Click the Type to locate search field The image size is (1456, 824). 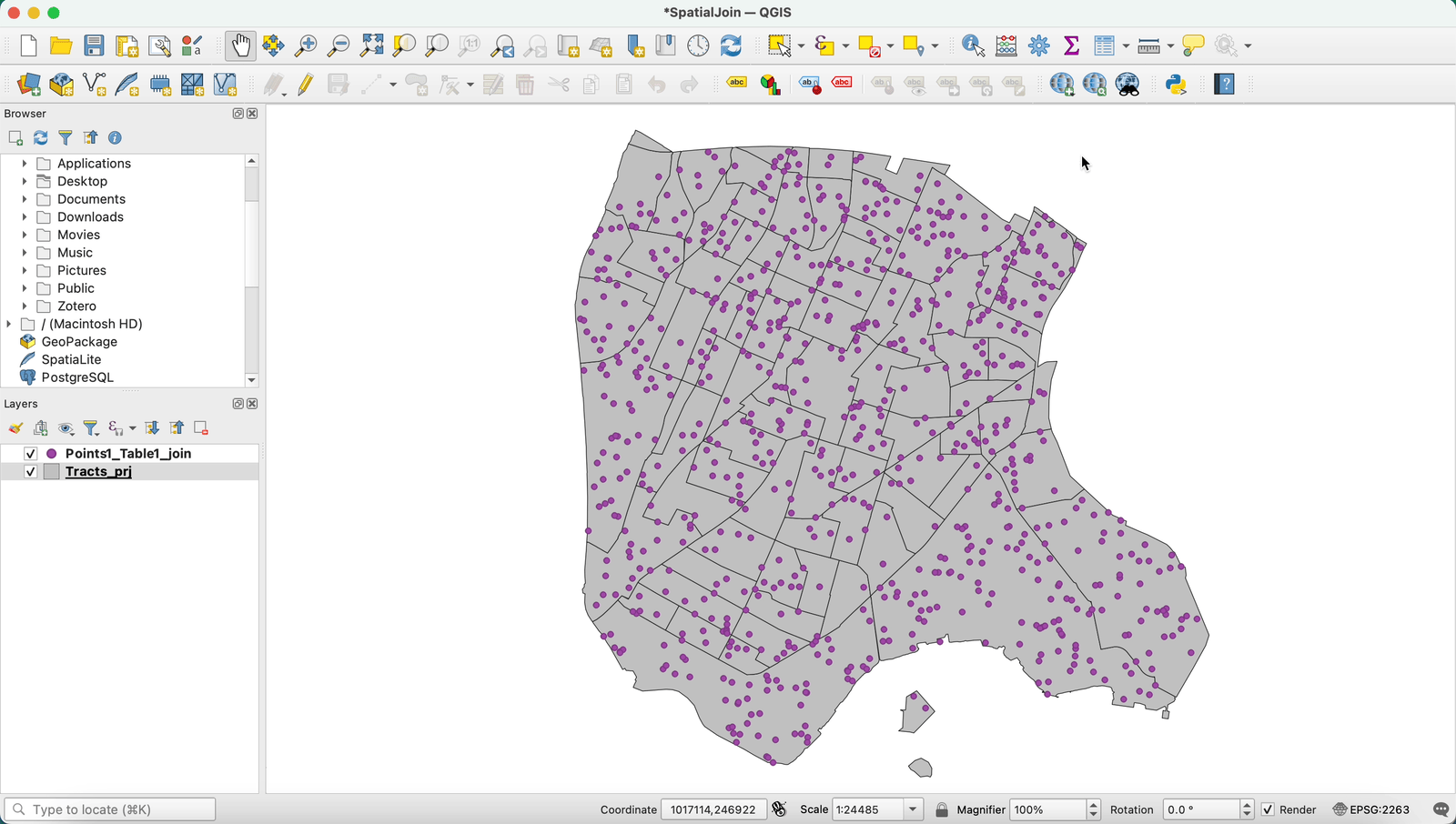[x=110, y=809]
